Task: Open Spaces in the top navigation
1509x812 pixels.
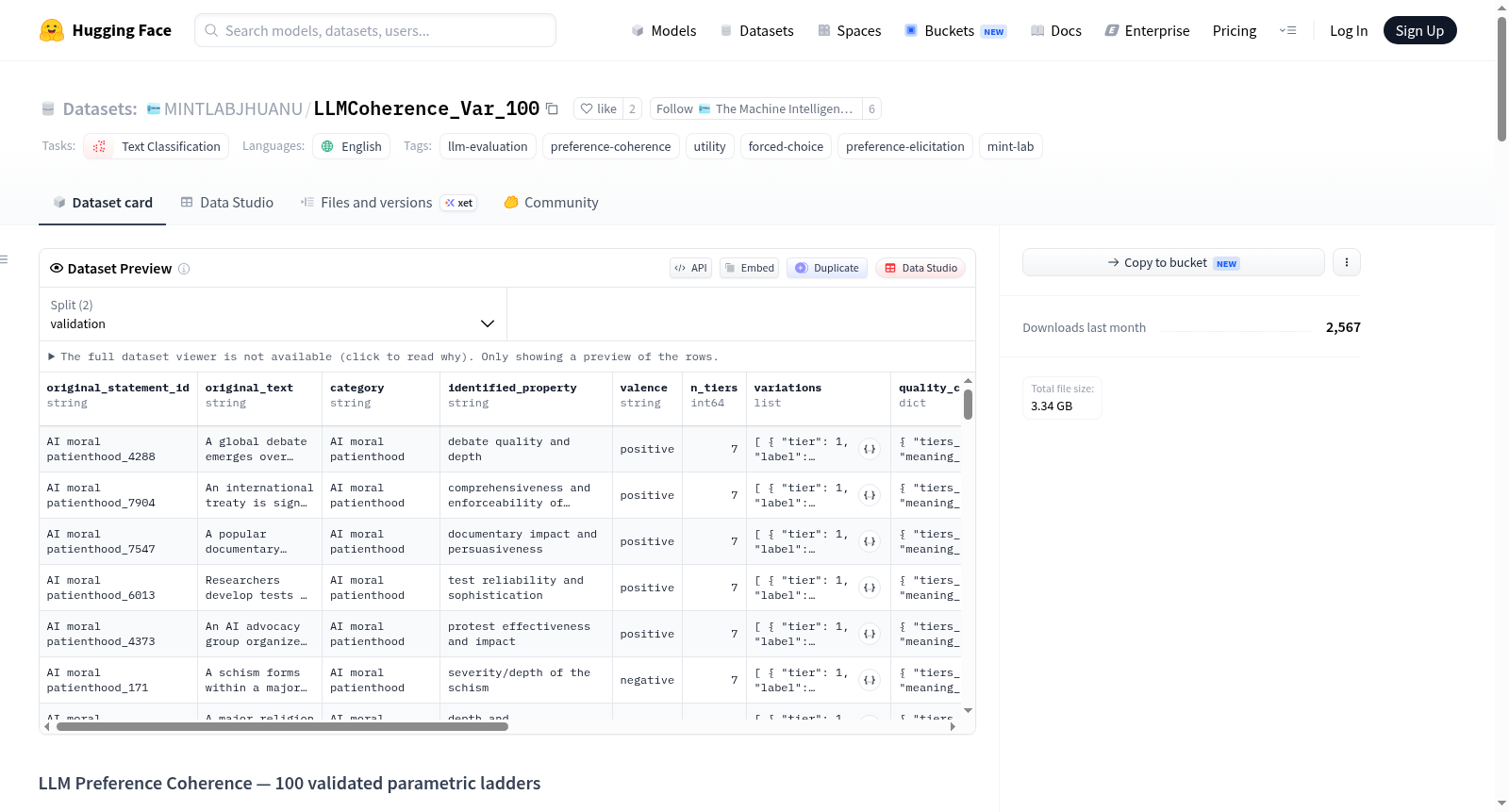Action: [x=850, y=31]
